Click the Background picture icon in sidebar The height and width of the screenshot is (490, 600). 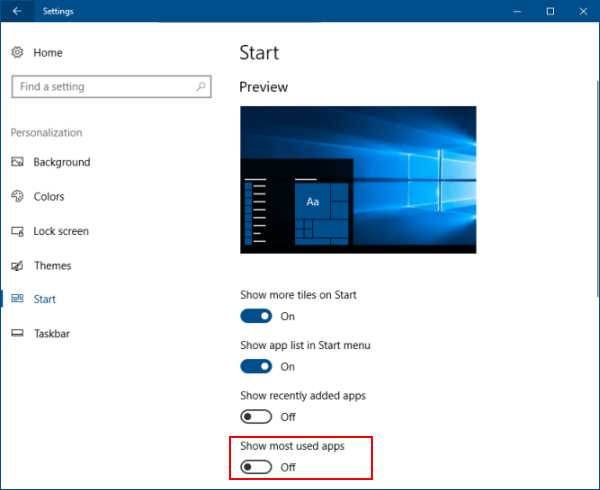[17, 162]
